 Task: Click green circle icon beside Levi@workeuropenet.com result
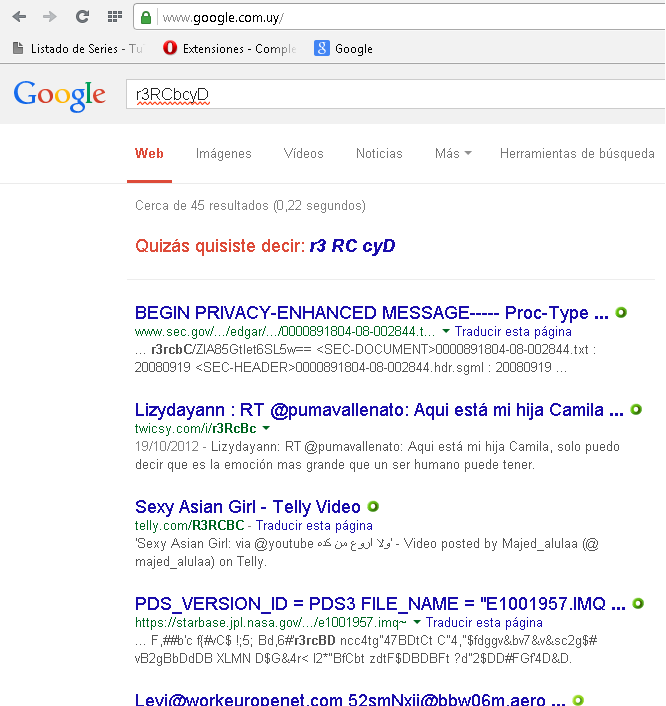pos(578,700)
